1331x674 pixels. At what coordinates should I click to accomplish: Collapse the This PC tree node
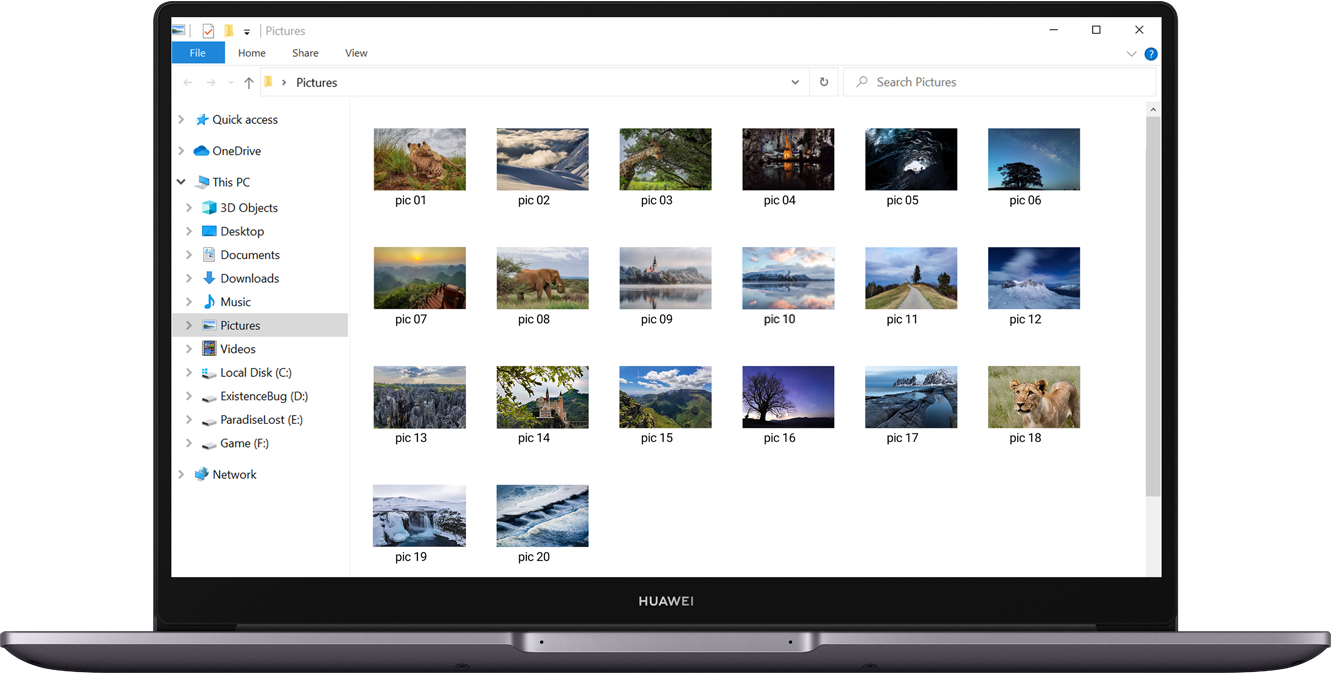pos(181,181)
